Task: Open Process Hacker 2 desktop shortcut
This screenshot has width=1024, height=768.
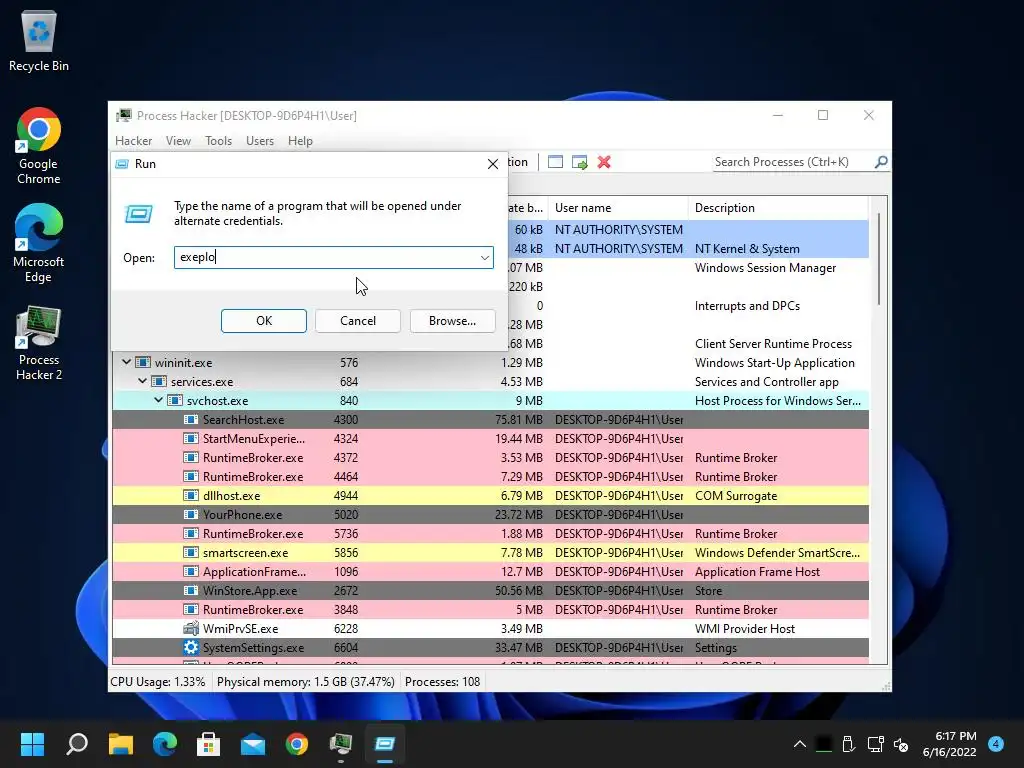Action: tap(39, 343)
